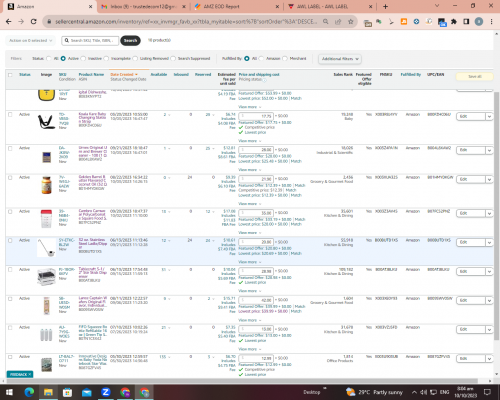The width and height of the screenshot is (500, 400).
Task: Tick the checkbox for the stainless ladle row
Action: click(10, 240)
